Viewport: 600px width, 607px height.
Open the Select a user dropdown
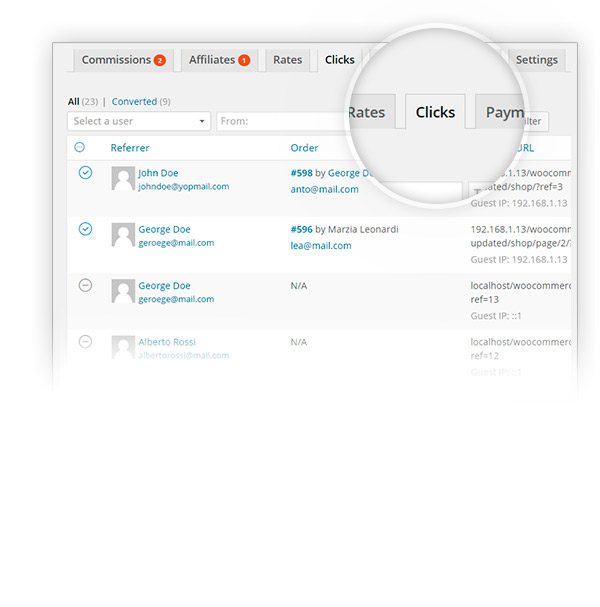pyautogui.click(x=139, y=121)
